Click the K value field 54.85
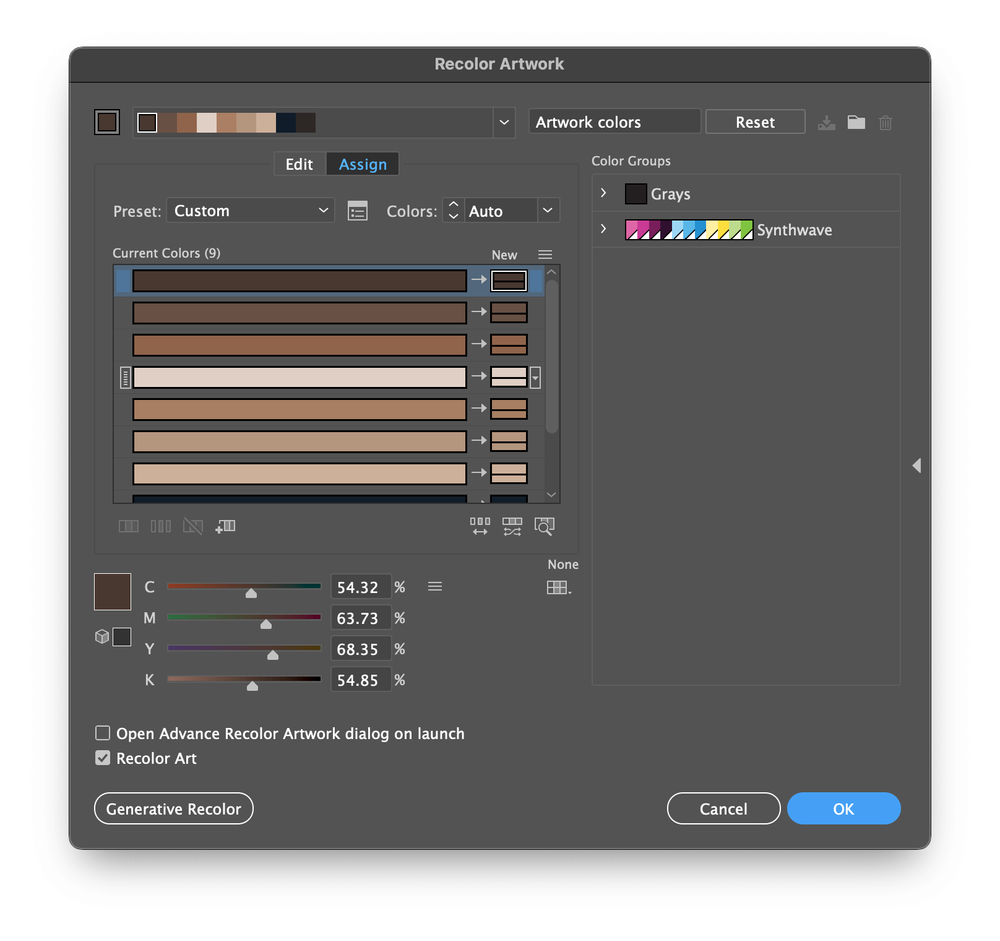The width and height of the screenshot is (1000, 941). 361,679
